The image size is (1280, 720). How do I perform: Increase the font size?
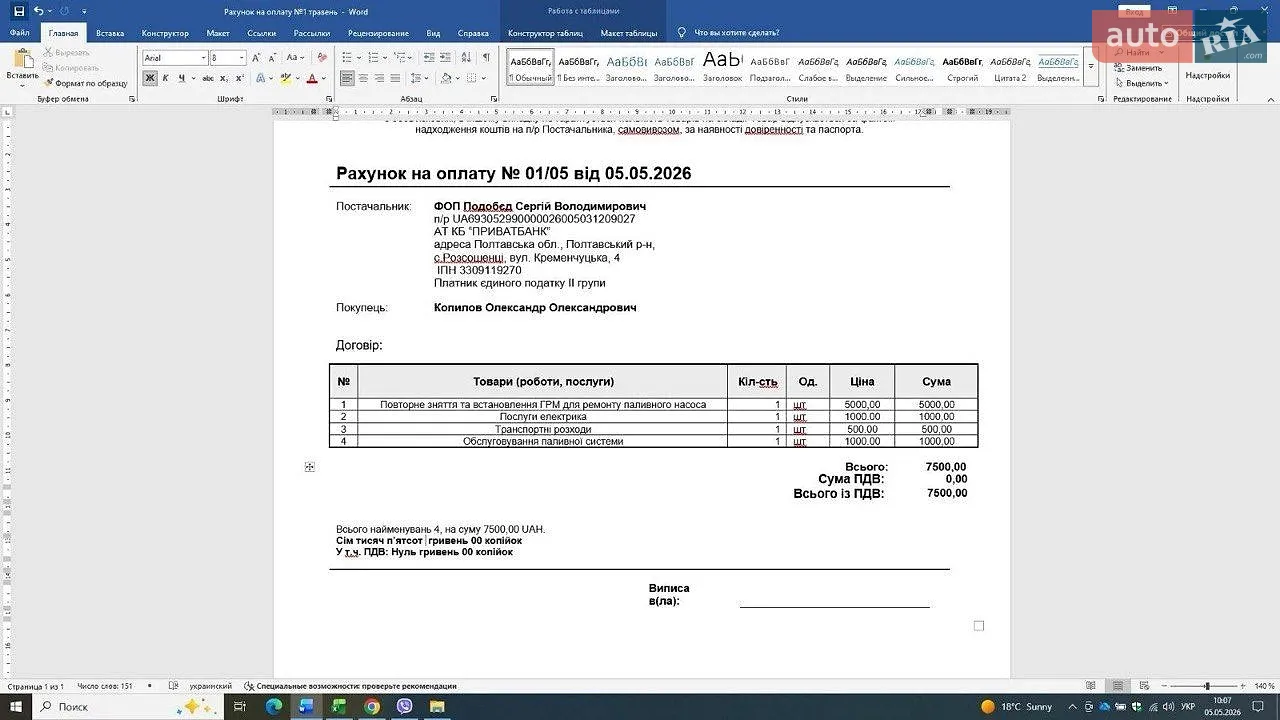click(256, 58)
